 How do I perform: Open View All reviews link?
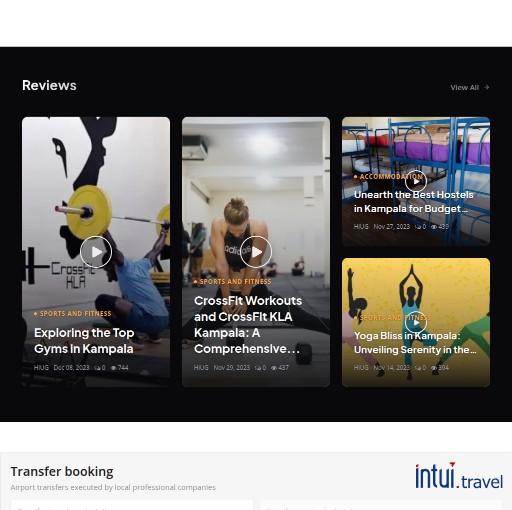469,87
